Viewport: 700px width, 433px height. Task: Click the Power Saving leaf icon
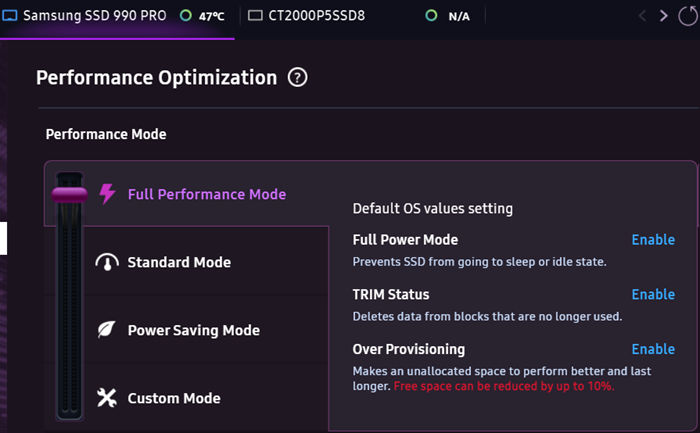pyautogui.click(x=107, y=330)
